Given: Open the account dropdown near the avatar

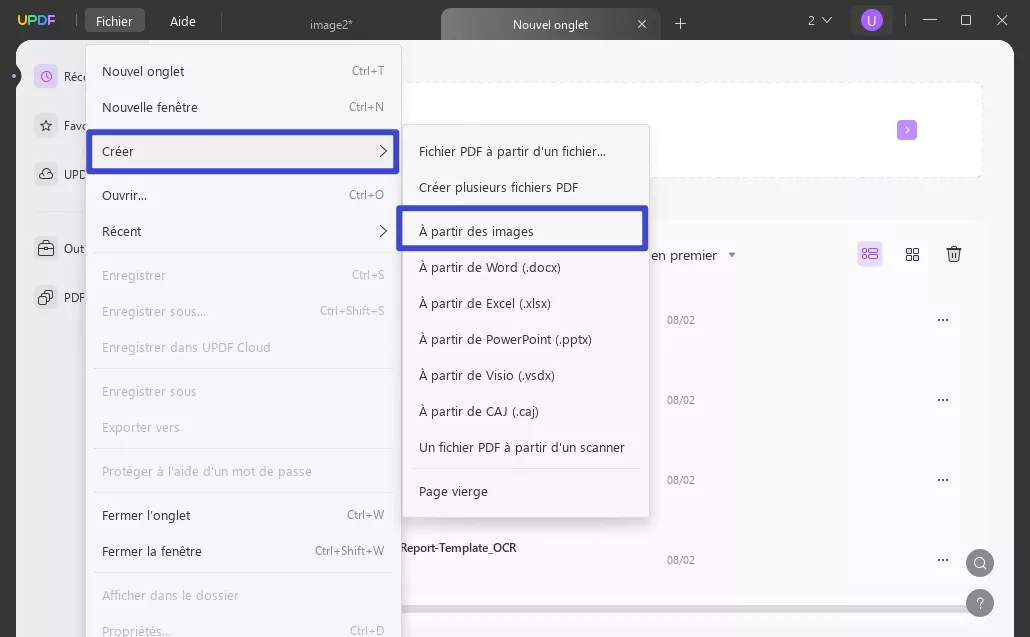Looking at the screenshot, I should [x=817, y=19].
